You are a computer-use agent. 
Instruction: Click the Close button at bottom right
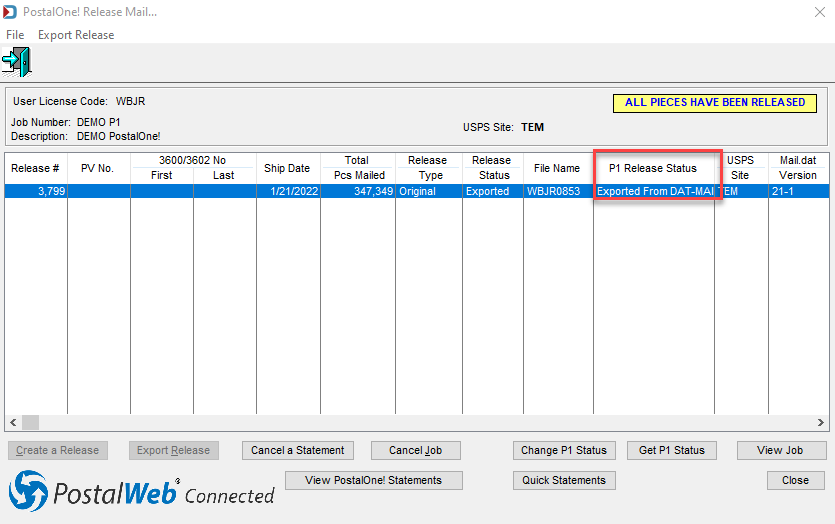[x=796, y=480]
